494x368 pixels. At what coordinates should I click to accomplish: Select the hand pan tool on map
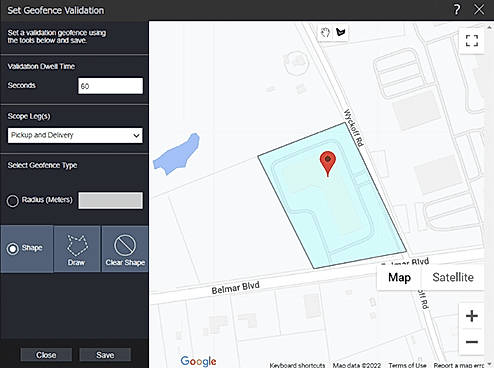[x=325, y=33]
